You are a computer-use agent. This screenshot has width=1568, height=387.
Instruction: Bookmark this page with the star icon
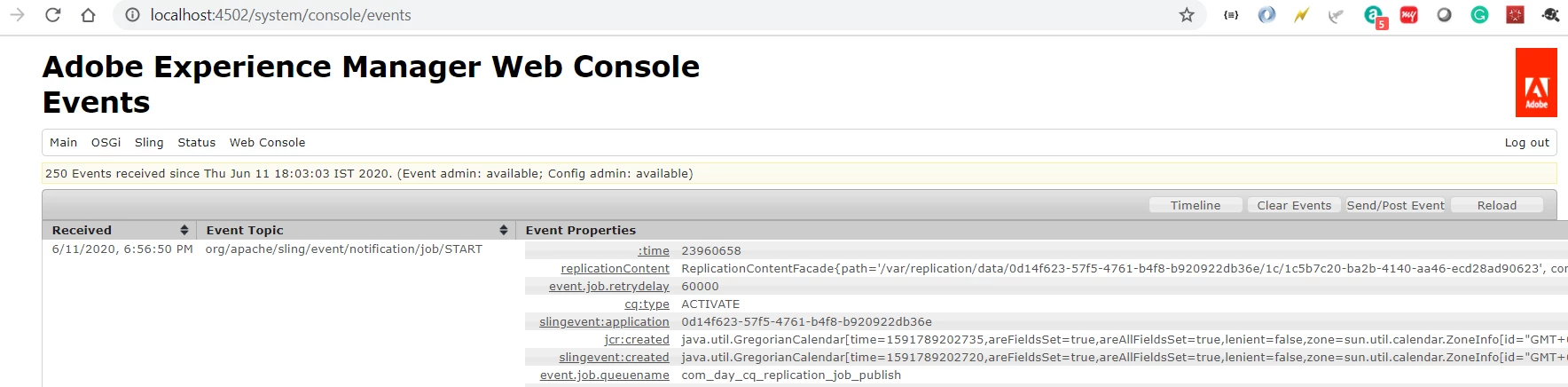tap(1187, 15)
